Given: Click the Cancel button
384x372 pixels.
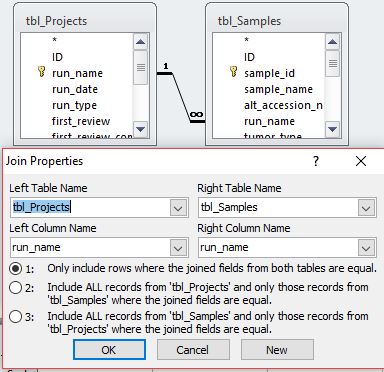Looking at the screenshot, I should coord(193,350).
